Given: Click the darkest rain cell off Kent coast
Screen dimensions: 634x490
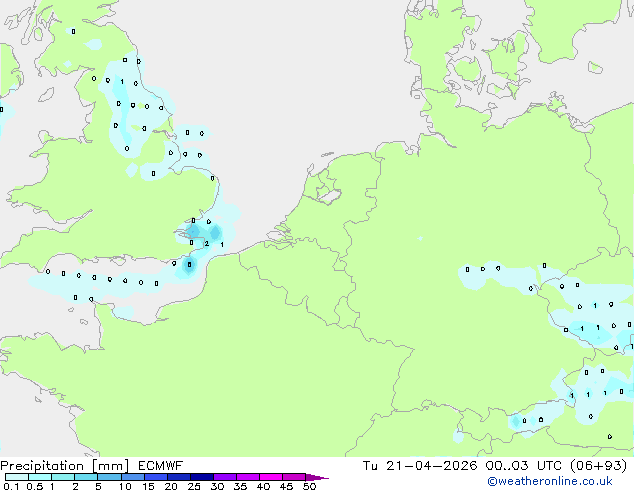Looking at the screenshot, I should pos(188,266).
